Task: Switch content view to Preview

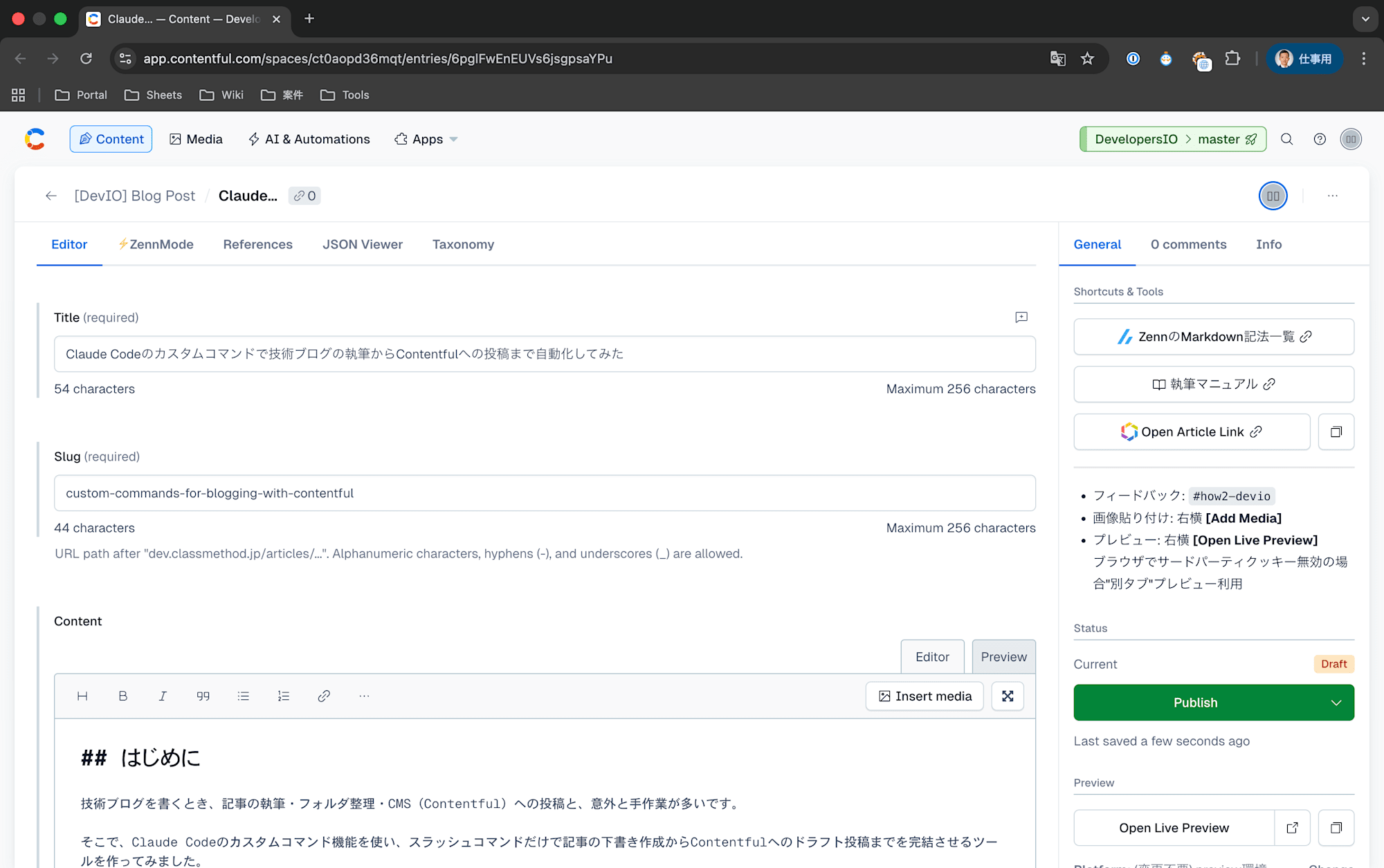Action: pyautogui.click(x=1003, y=656)
